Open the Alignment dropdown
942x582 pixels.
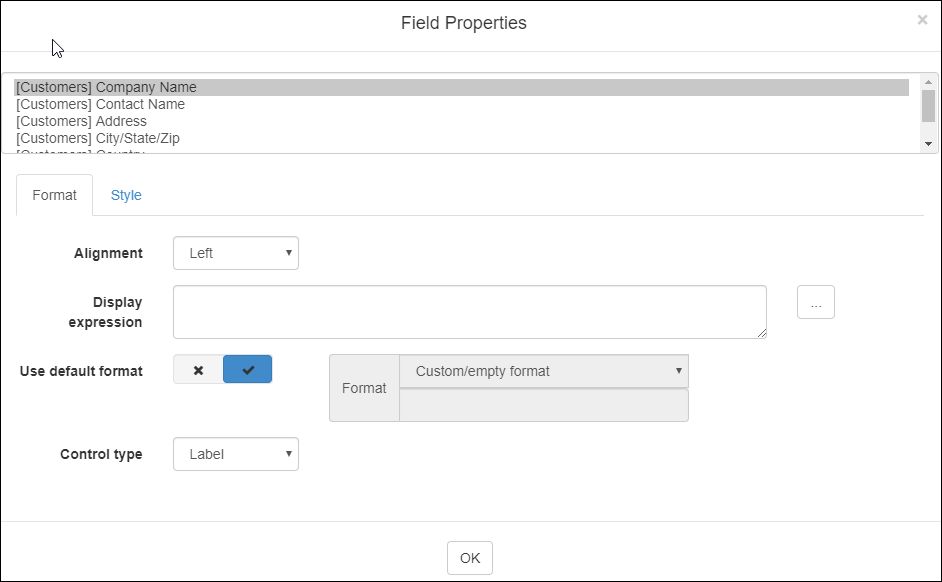(x=236, y=253)
